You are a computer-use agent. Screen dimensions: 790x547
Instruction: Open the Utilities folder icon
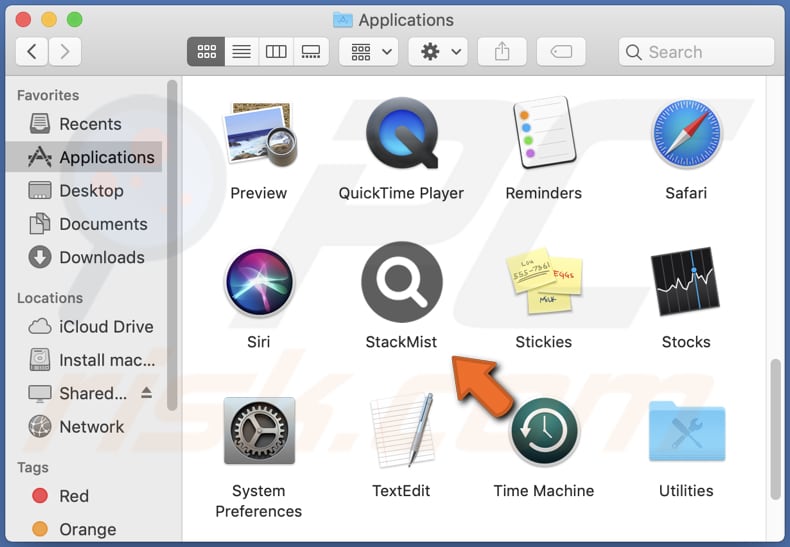[x=686, y=431]
